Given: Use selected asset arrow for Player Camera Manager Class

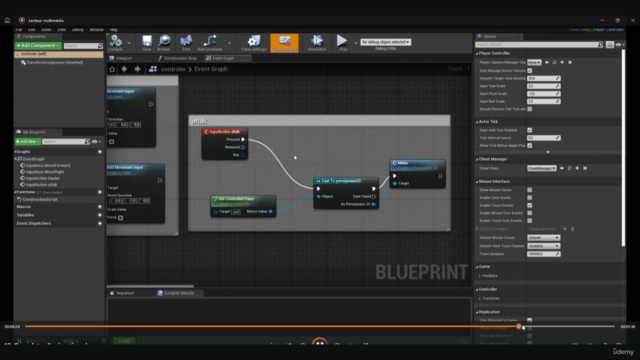Looking at the screenshot, I should click(x=547, y=62).
